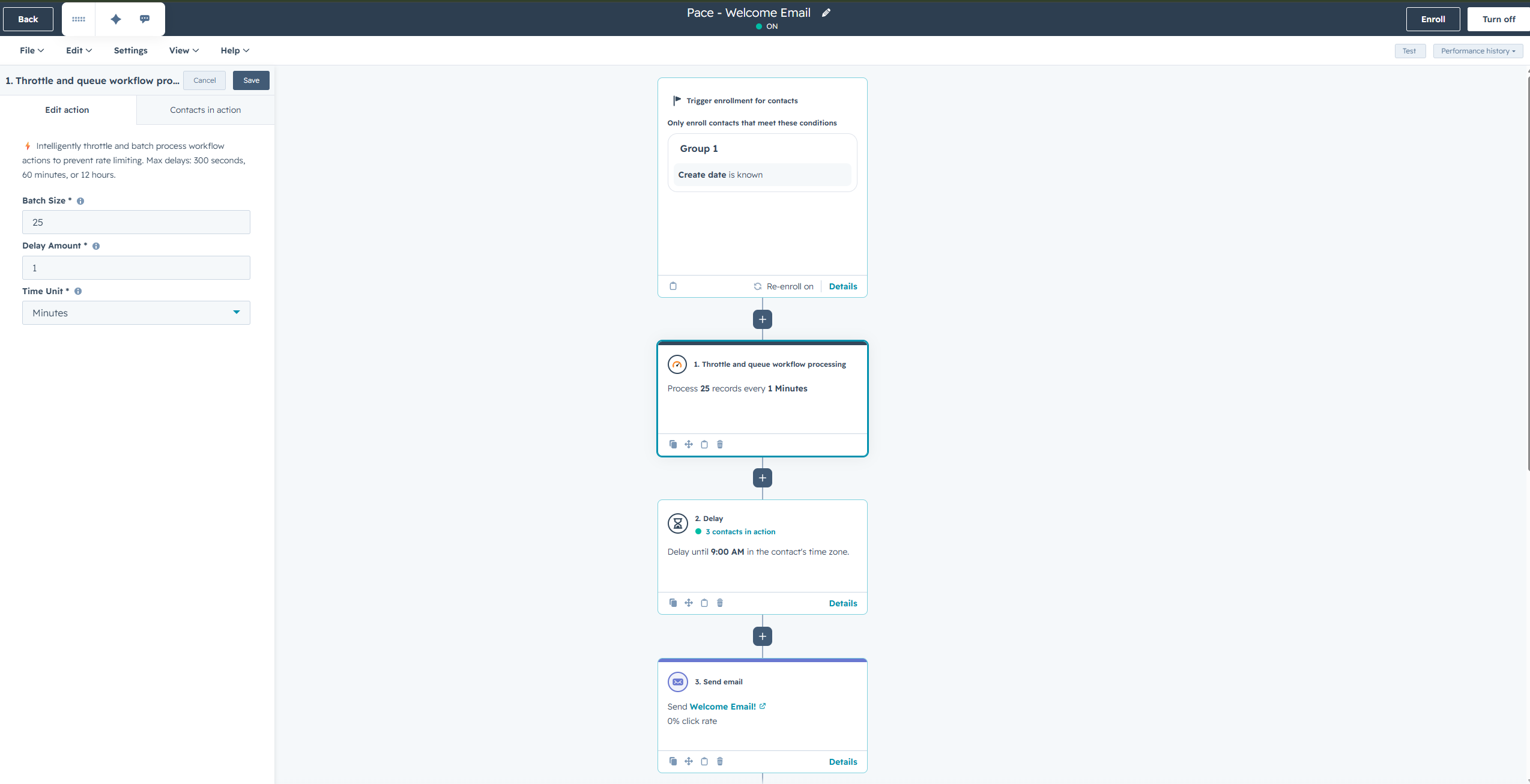Click re-enroll refresh icon in trigger card
The height and width of the screenshot is (784, 1530).
click(x=758, y=286)
